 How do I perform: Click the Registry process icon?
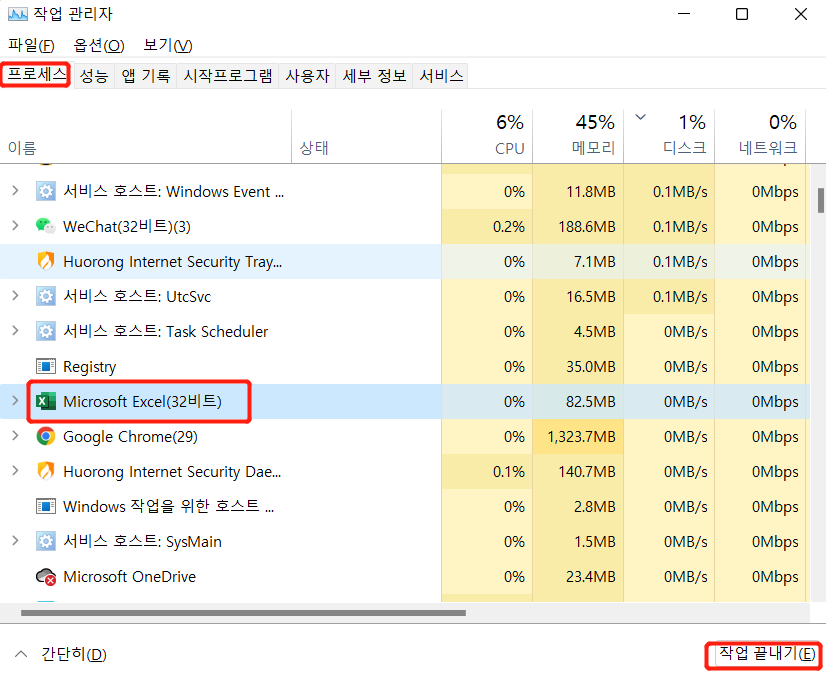[x=44, y=366]
